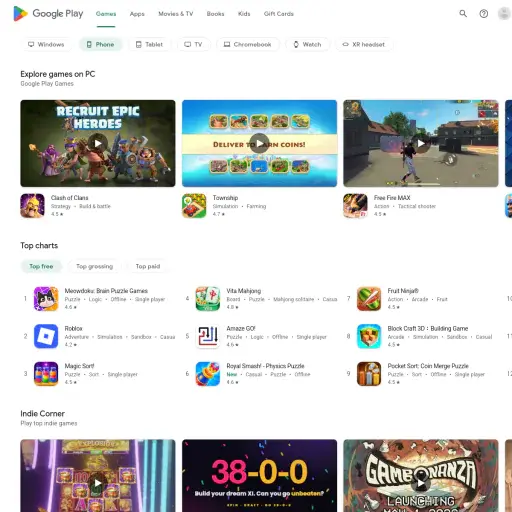Select the Chromebook device filter

(247, 44)
